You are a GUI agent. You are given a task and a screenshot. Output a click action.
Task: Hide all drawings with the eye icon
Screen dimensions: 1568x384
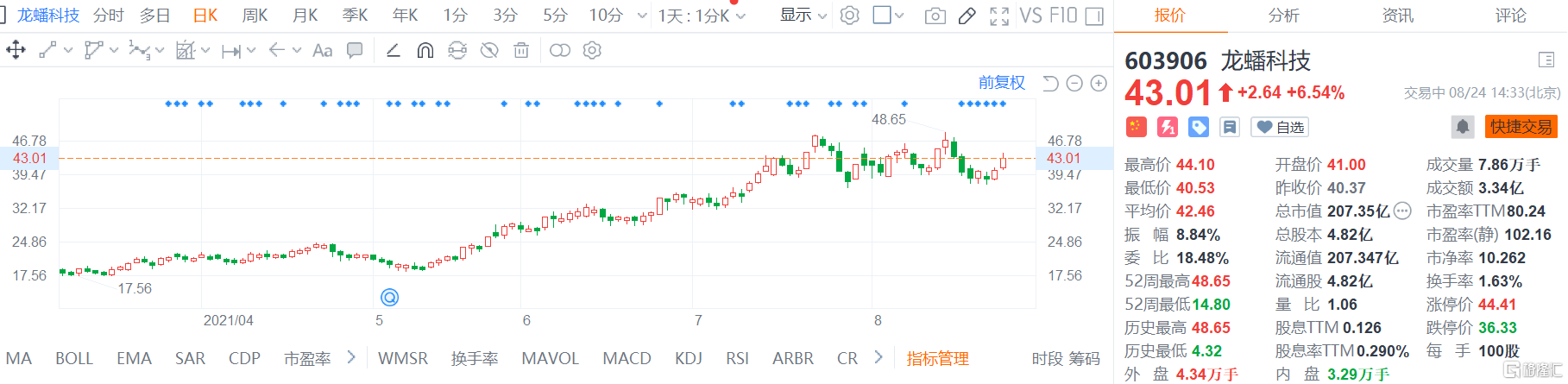489,50
